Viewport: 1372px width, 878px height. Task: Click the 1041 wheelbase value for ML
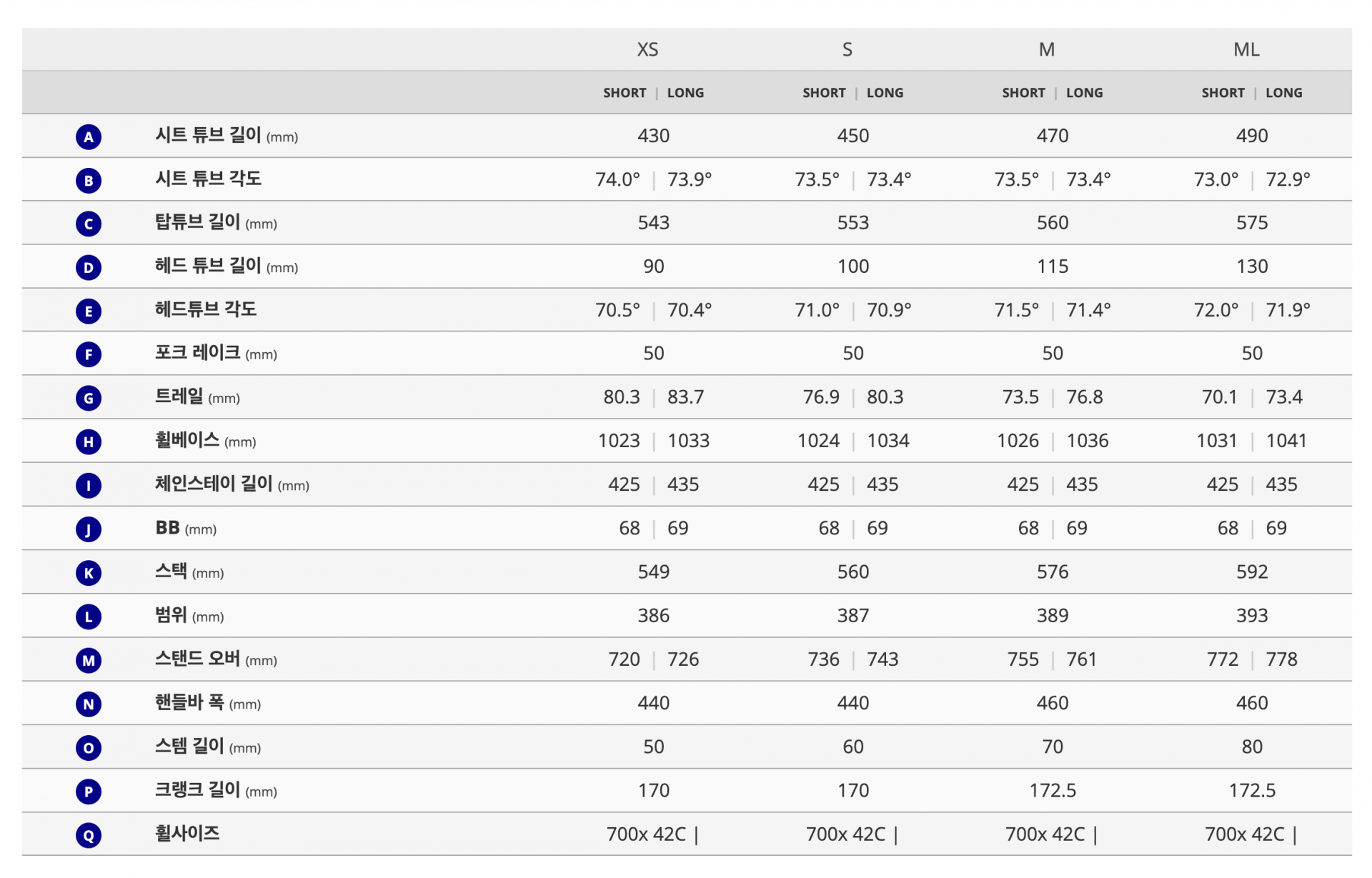1286,441
